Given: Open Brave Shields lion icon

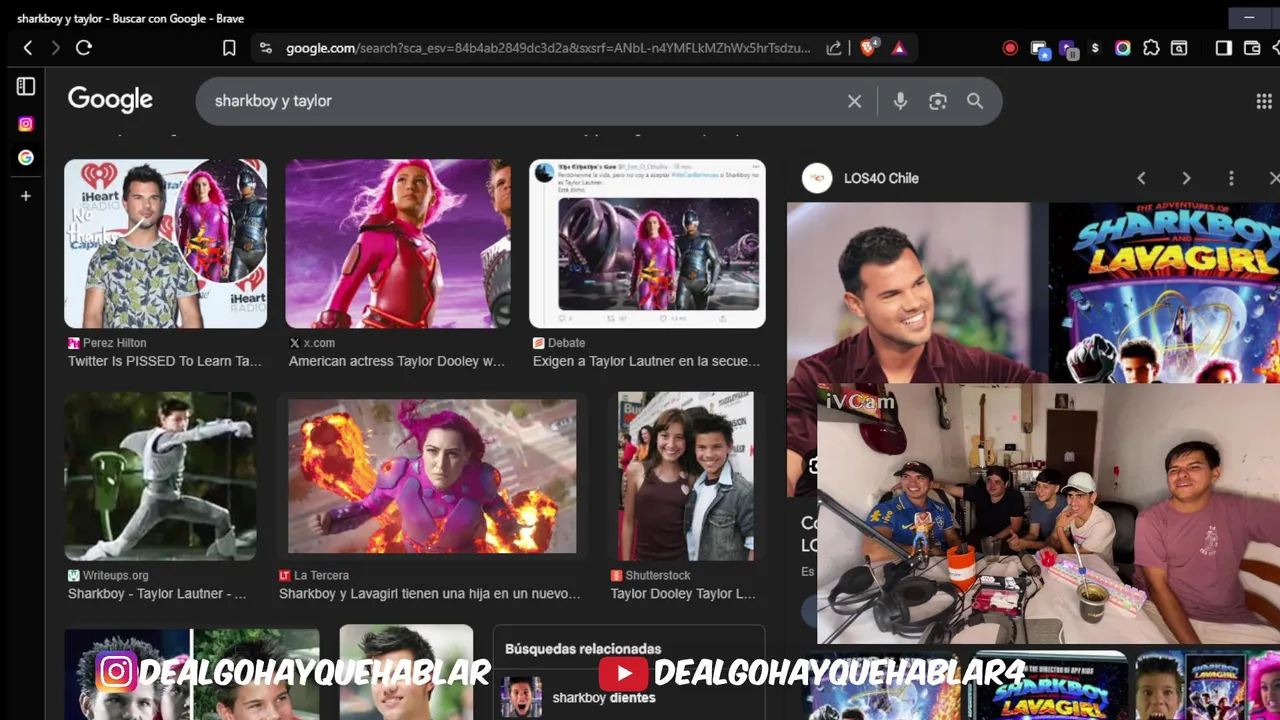Looking at the screenshot, I should click(x=868, y=47).
